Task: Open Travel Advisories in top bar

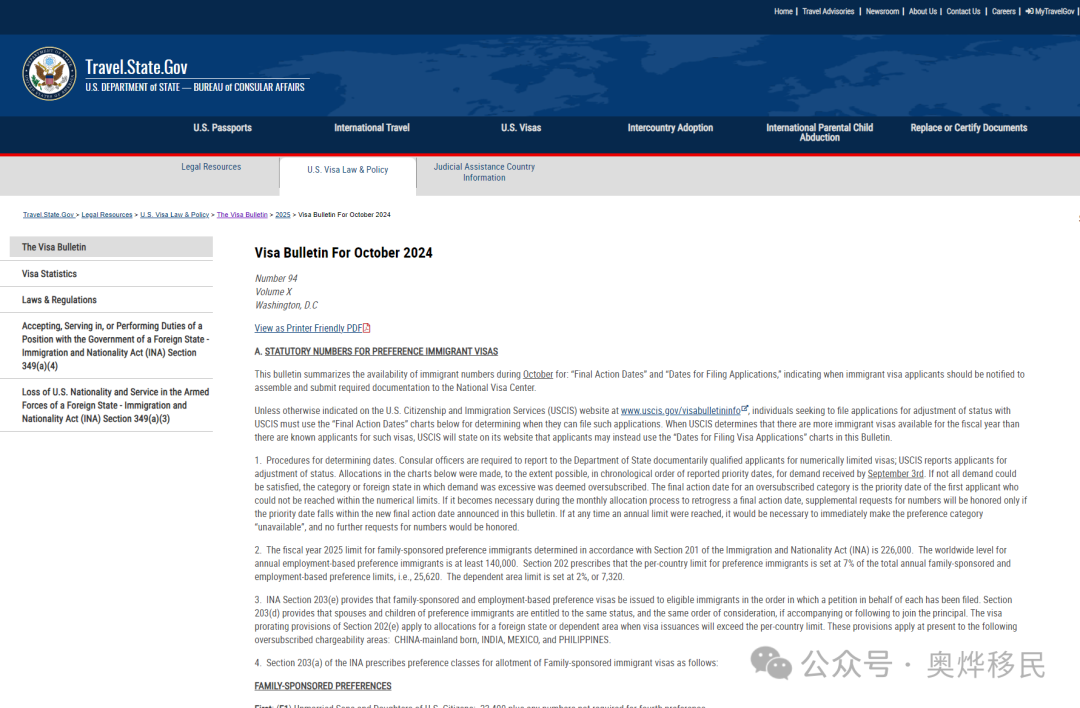Action: coord(828,11)
